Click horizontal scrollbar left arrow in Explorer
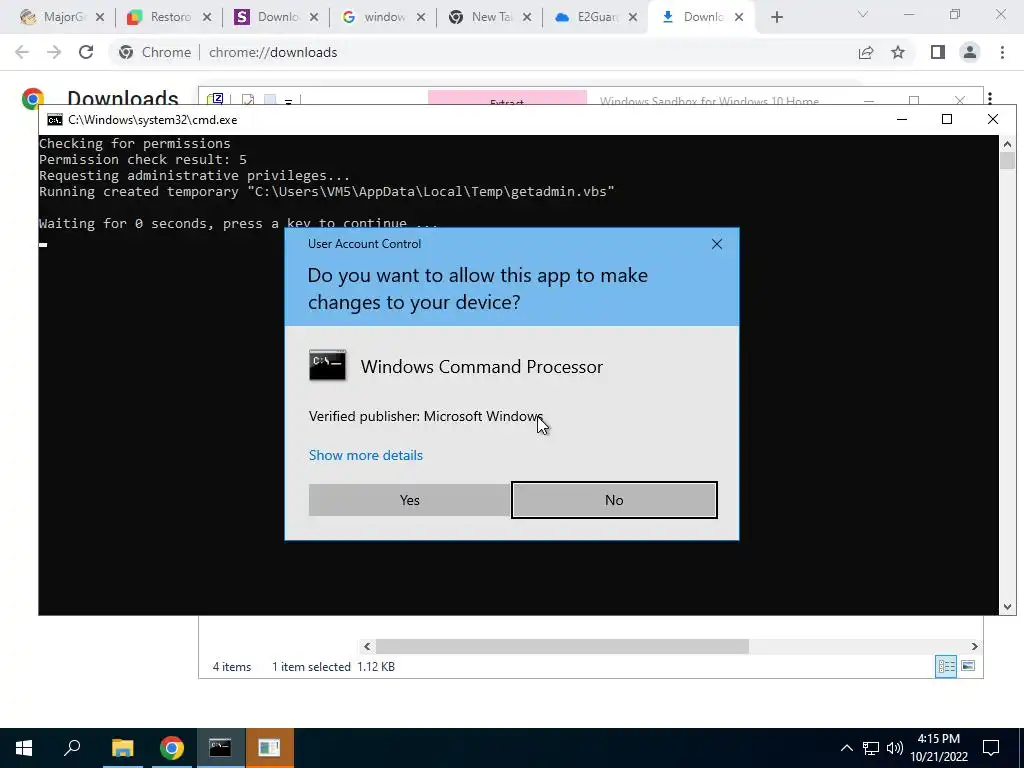 367,647
